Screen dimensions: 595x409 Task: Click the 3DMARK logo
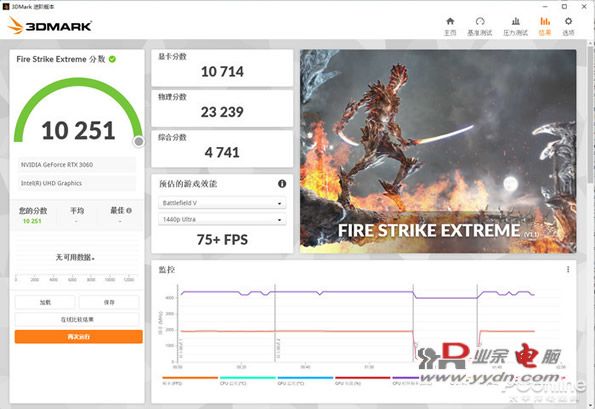(50, 26)
